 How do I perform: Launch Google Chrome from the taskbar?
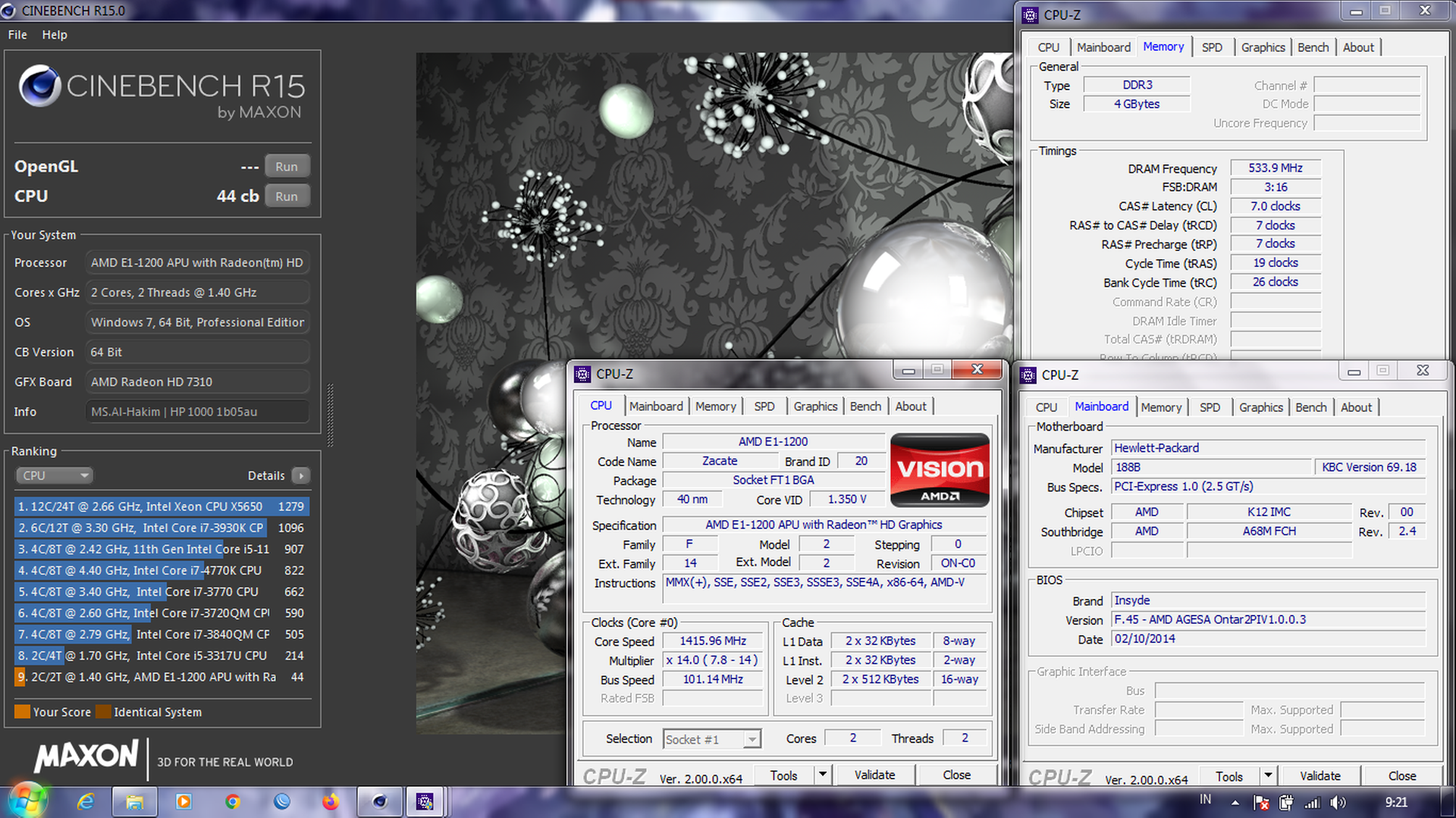233,801
